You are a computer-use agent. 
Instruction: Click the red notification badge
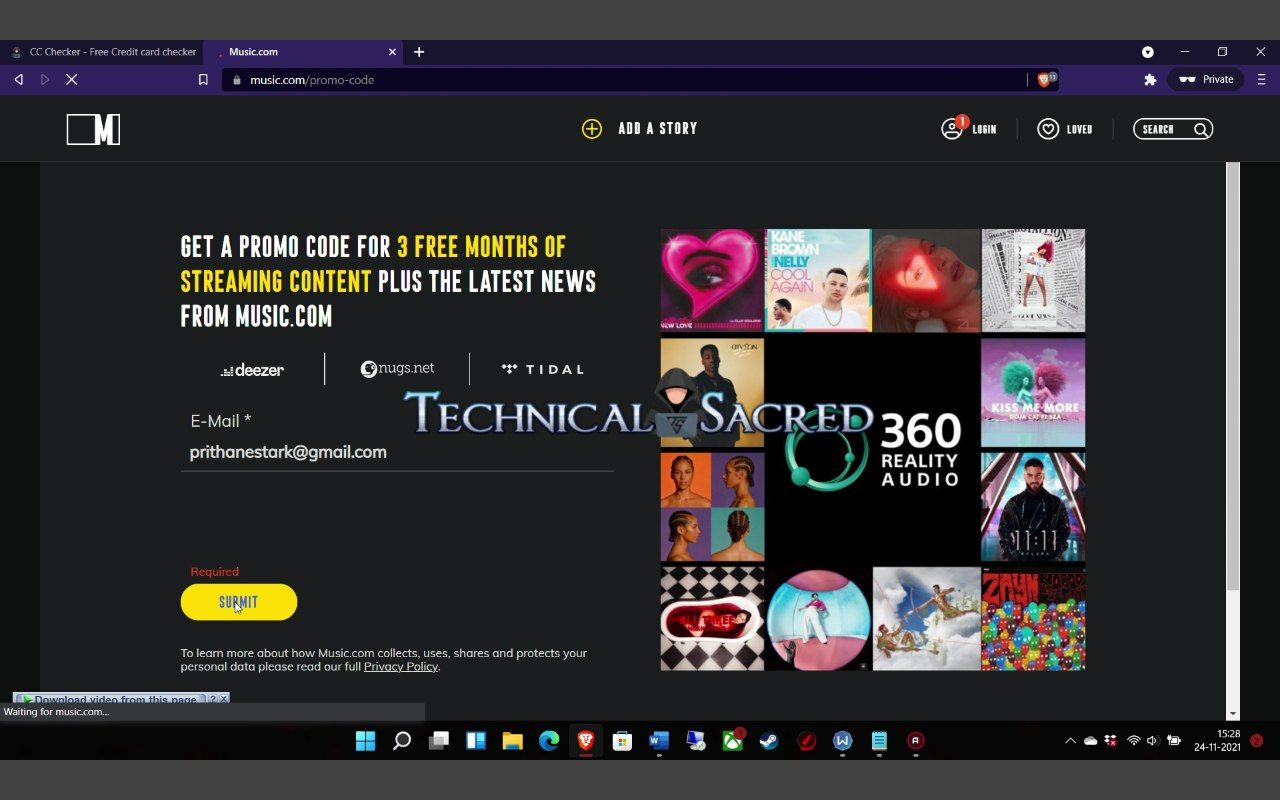(1257, 741)
